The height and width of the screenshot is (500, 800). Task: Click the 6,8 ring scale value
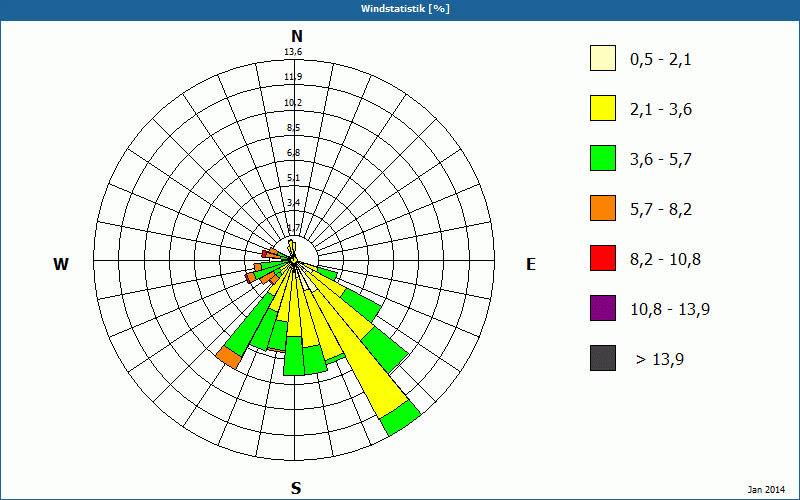293,153
